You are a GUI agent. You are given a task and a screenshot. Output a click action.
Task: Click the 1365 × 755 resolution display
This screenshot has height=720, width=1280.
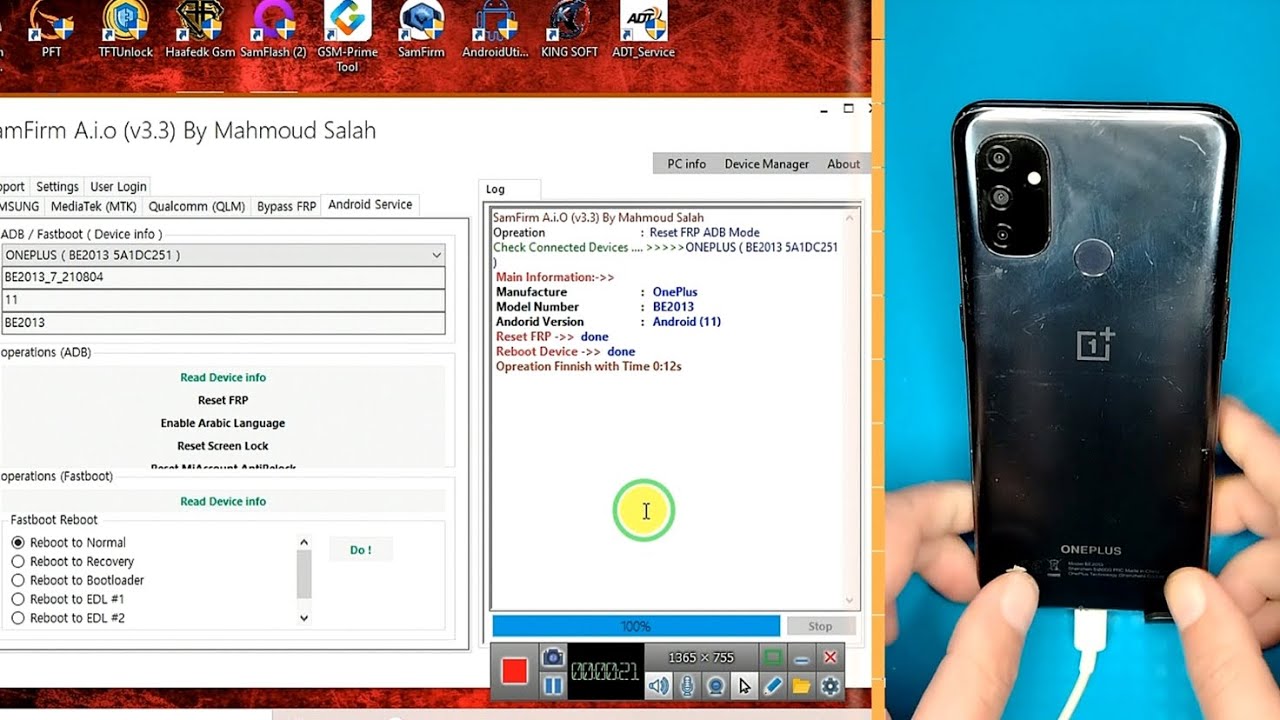coord(700,657)
